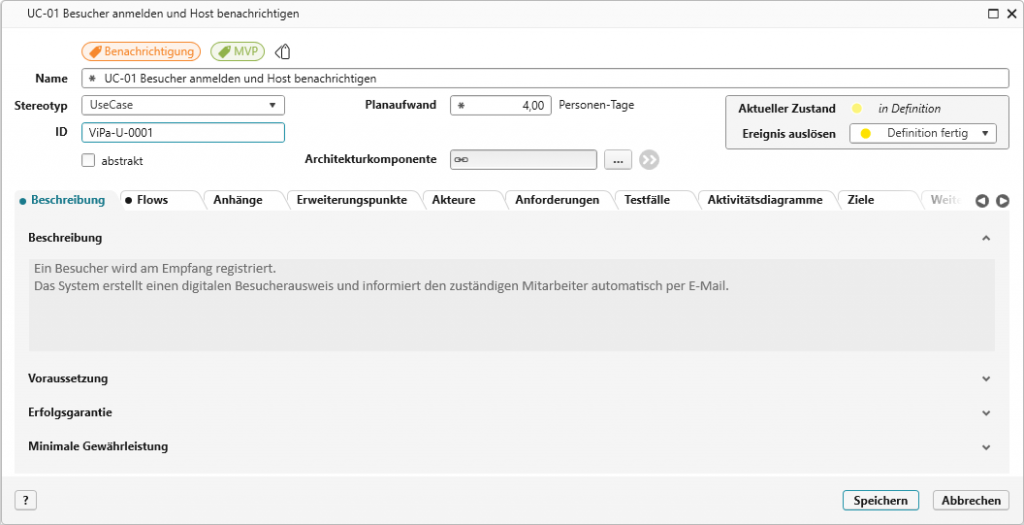Click the orange Benachrichtigung tag

[x=140, y=52]
